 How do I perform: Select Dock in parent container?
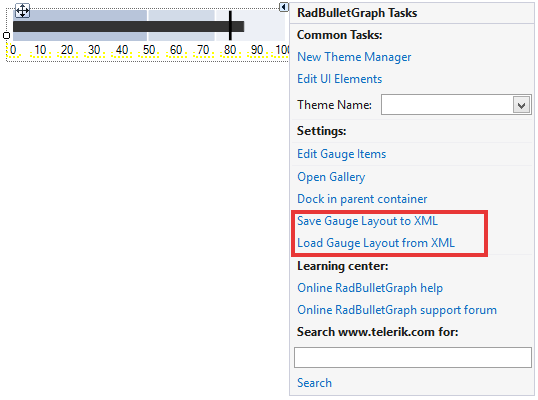(362, 199)
